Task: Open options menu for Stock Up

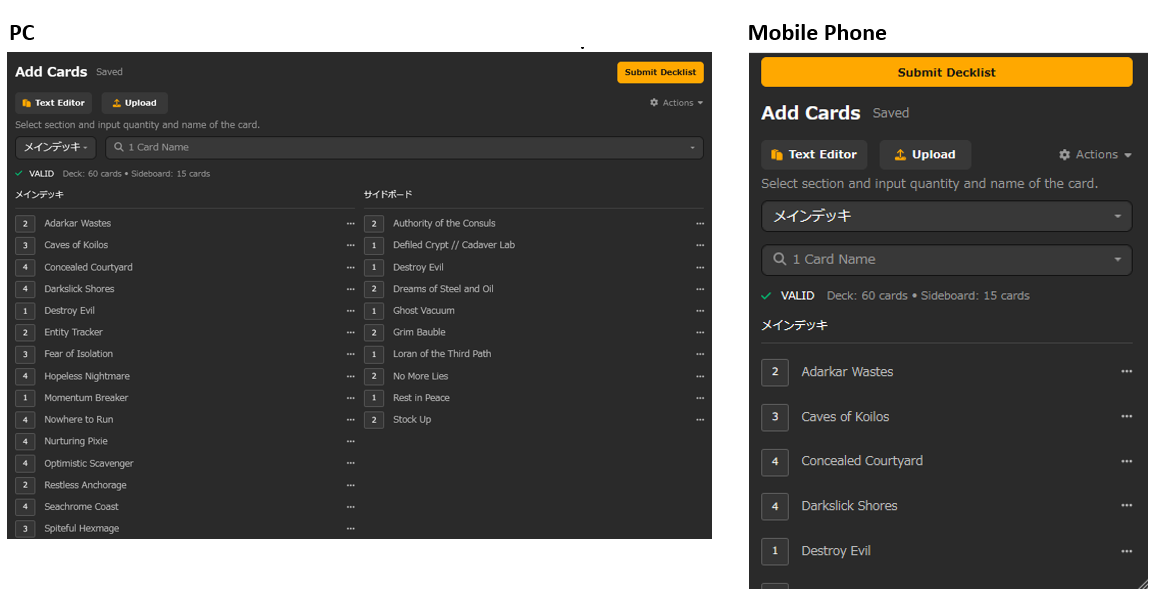Action: tap(700, 419)
